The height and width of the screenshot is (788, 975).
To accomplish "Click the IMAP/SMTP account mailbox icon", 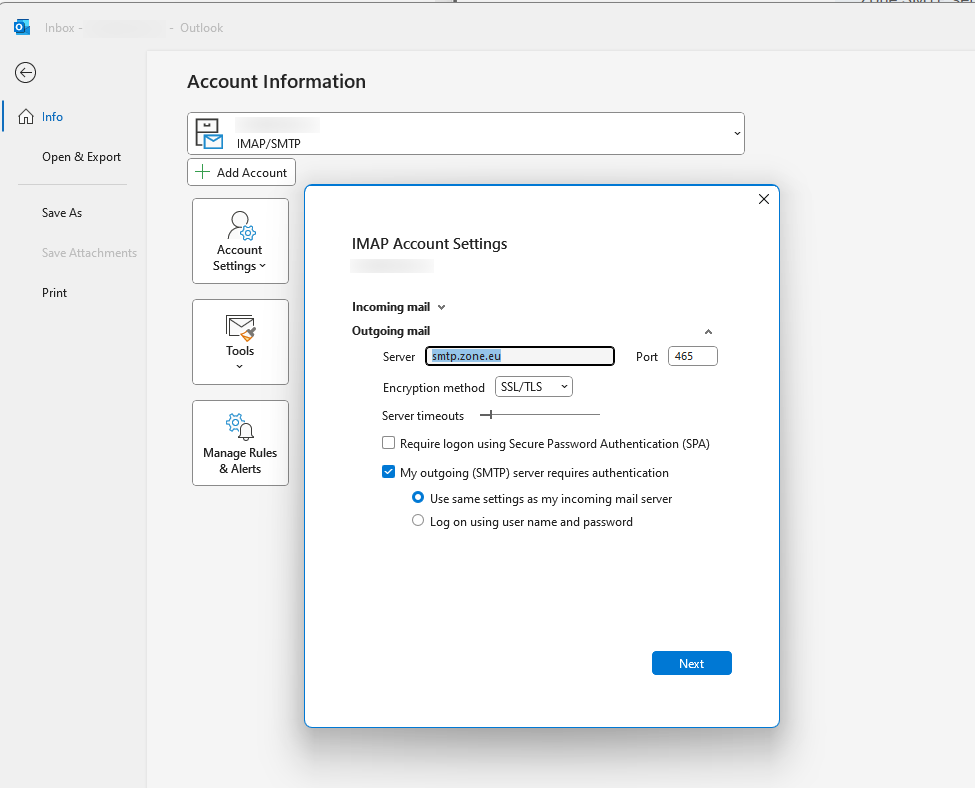I will point(209,133).
